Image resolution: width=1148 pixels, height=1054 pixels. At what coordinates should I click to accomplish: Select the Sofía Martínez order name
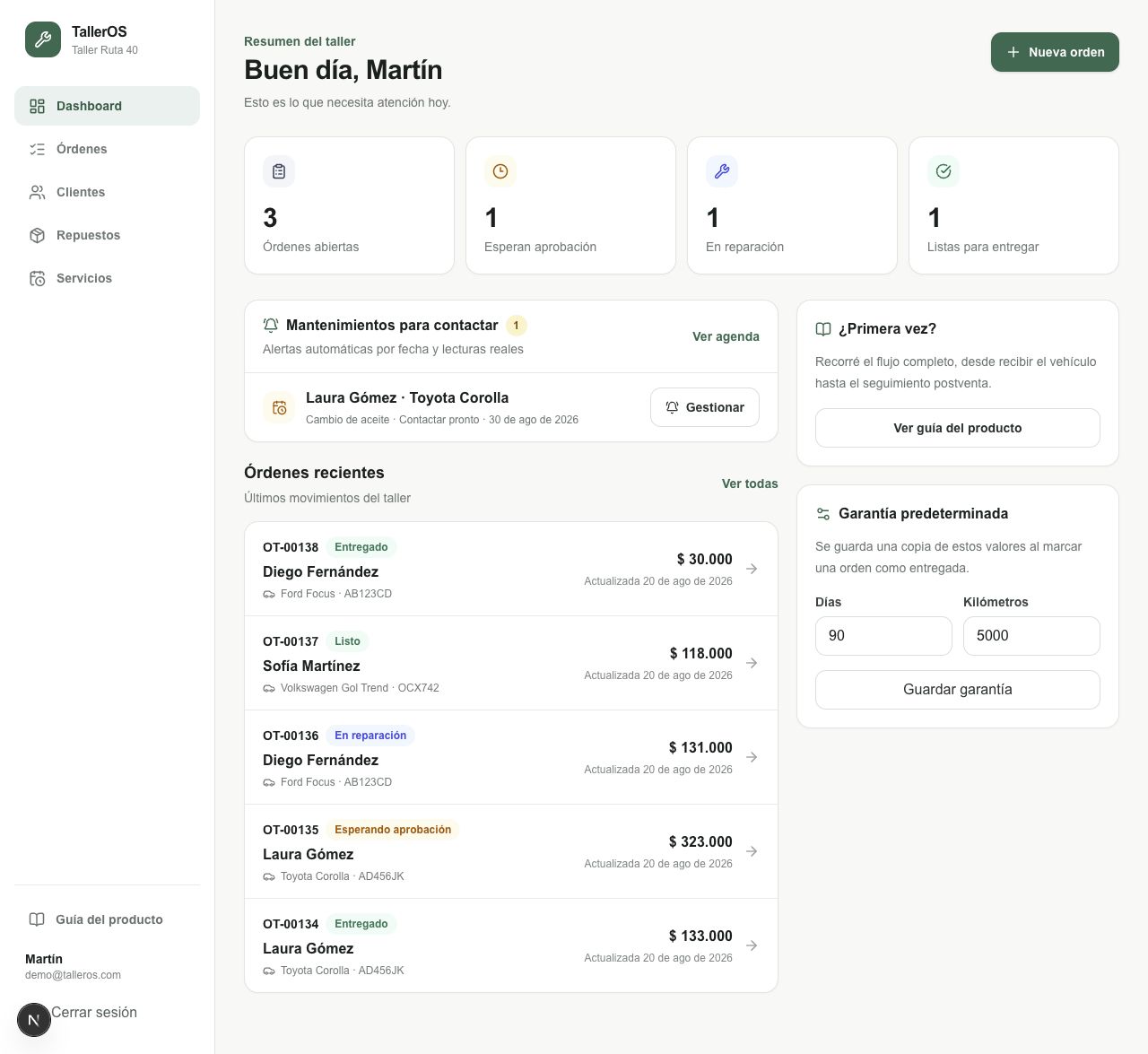point(311,666)
